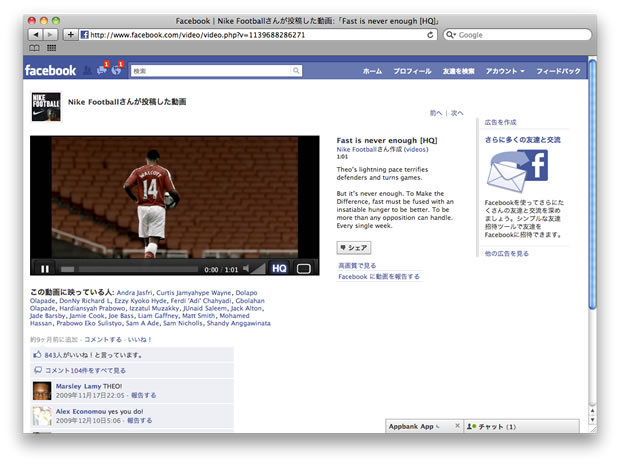Image resolution: width=620 pixels, height=465 pixels.
Task: Click the Google search magnifier dropdown
Action: pyautogui.click(x=451, y=35)
